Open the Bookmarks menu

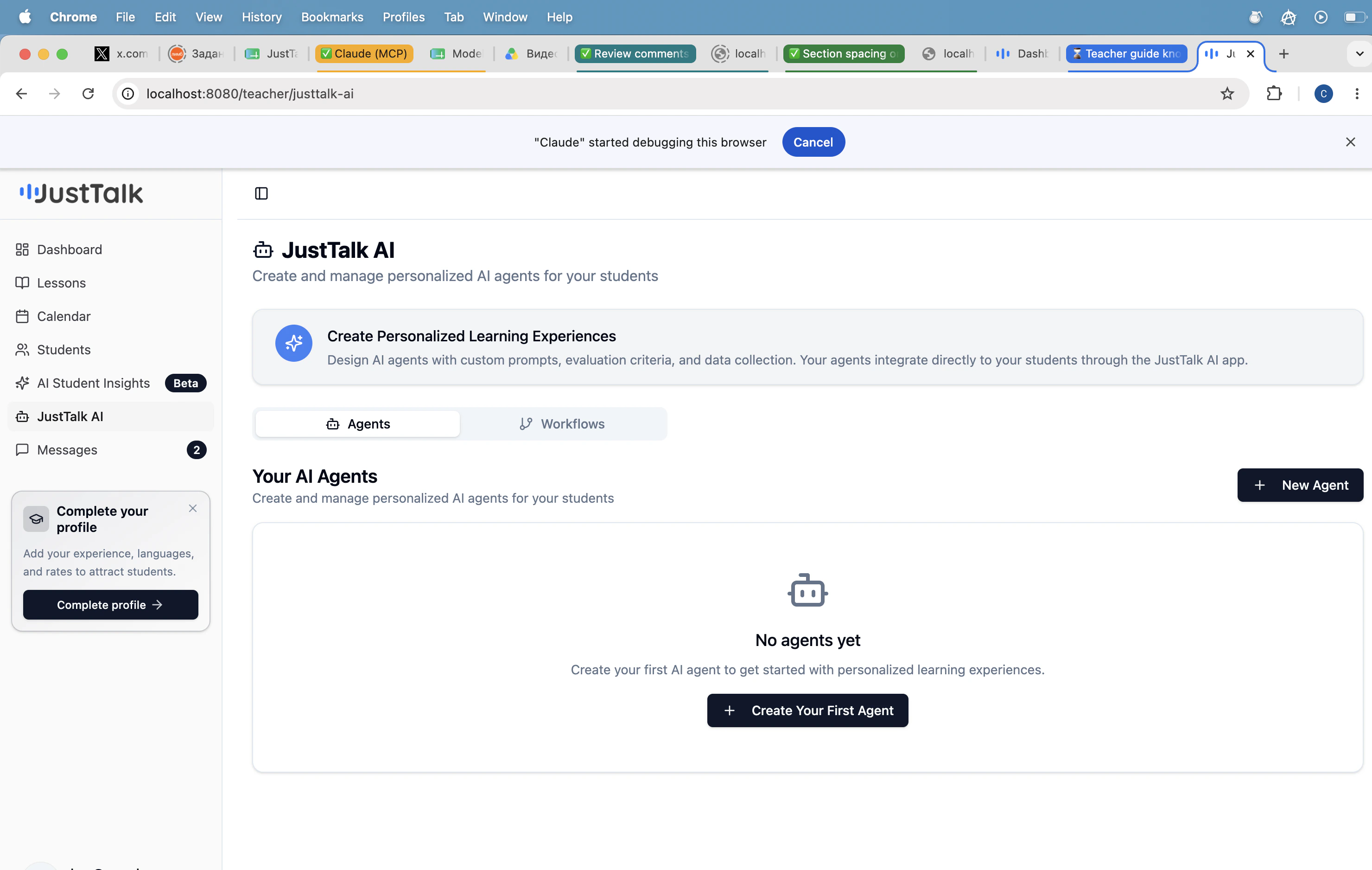(331, 17)
